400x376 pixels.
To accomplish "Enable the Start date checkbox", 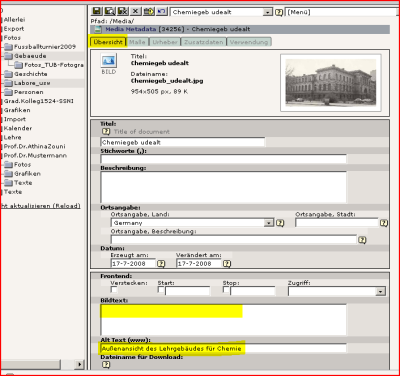I will pyautogui.click(x=161, y=290).
